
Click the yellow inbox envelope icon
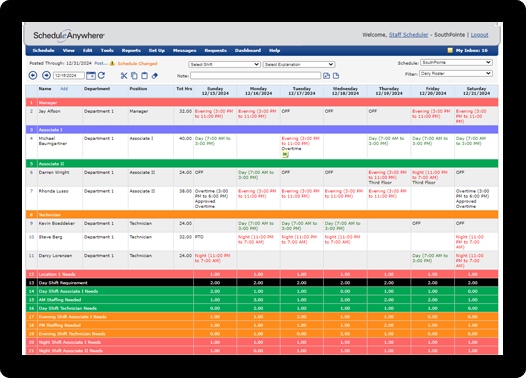[450, 50]
